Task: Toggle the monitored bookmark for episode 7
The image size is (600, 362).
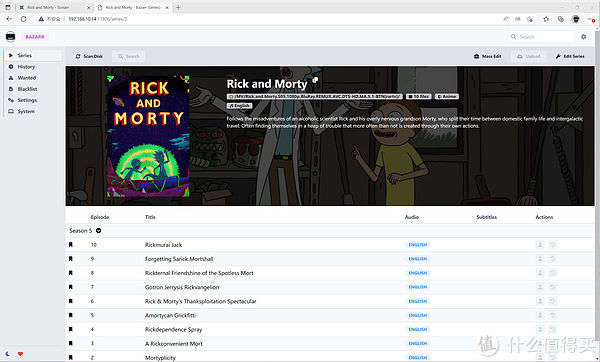Action: (70, 287)
